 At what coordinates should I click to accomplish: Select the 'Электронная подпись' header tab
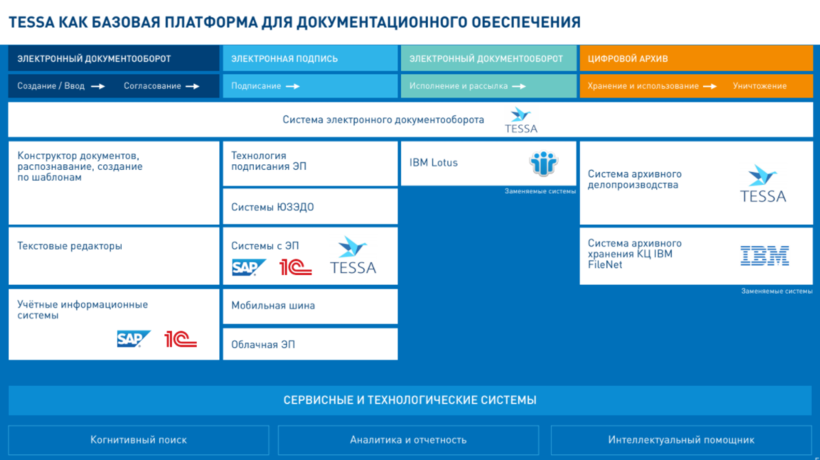309,59
